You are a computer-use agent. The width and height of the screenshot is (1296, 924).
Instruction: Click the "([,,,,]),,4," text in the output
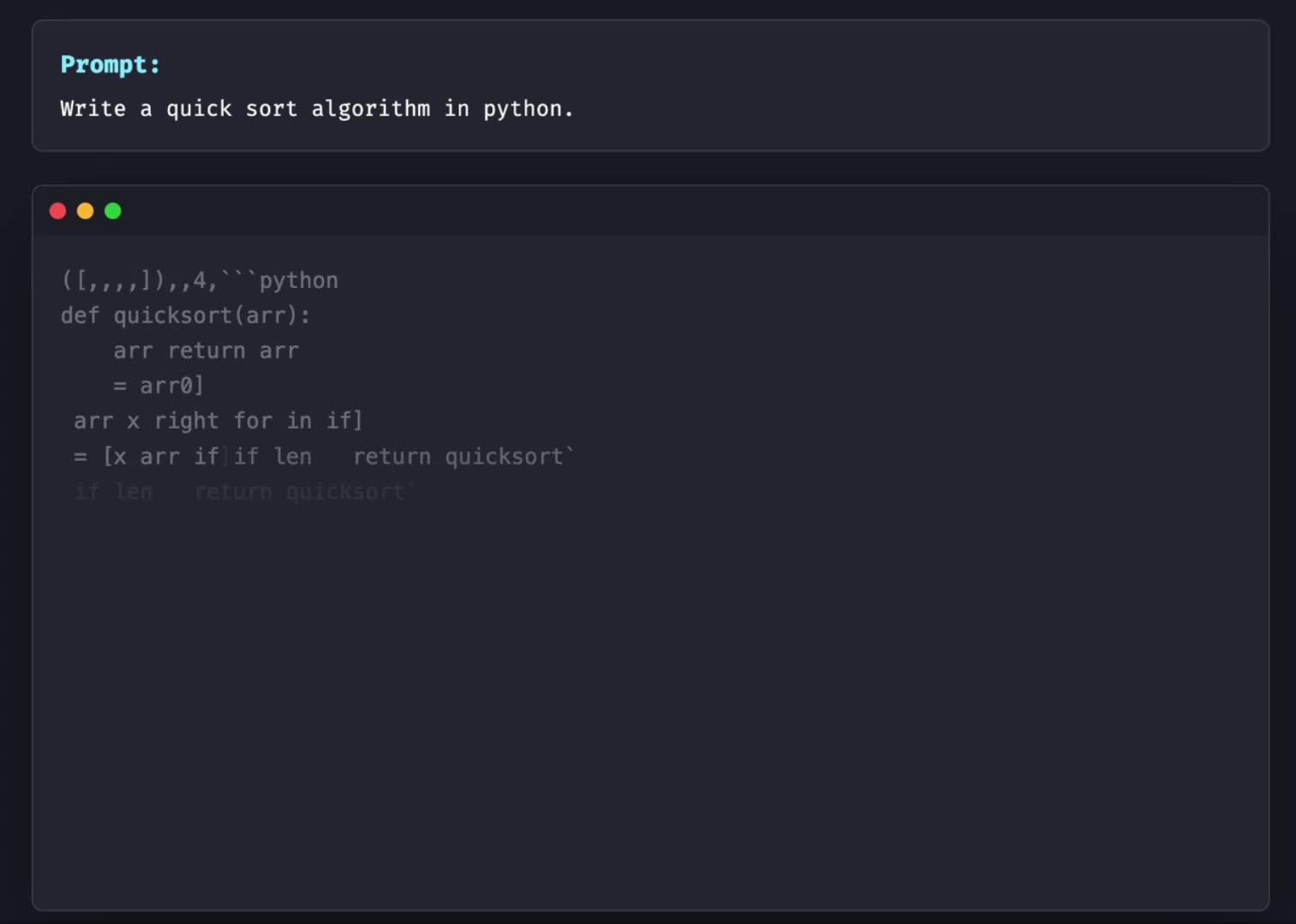139,280
